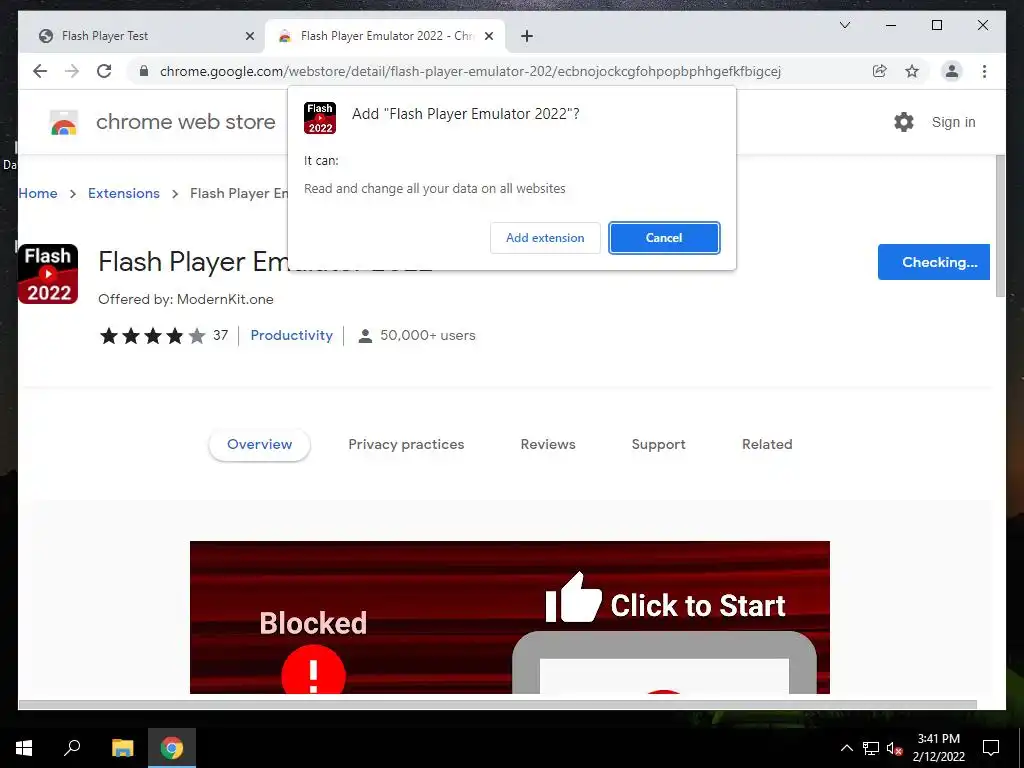1024x768 pixels.
Task: Click the muted volume tray icon
Action: point(895,748)
